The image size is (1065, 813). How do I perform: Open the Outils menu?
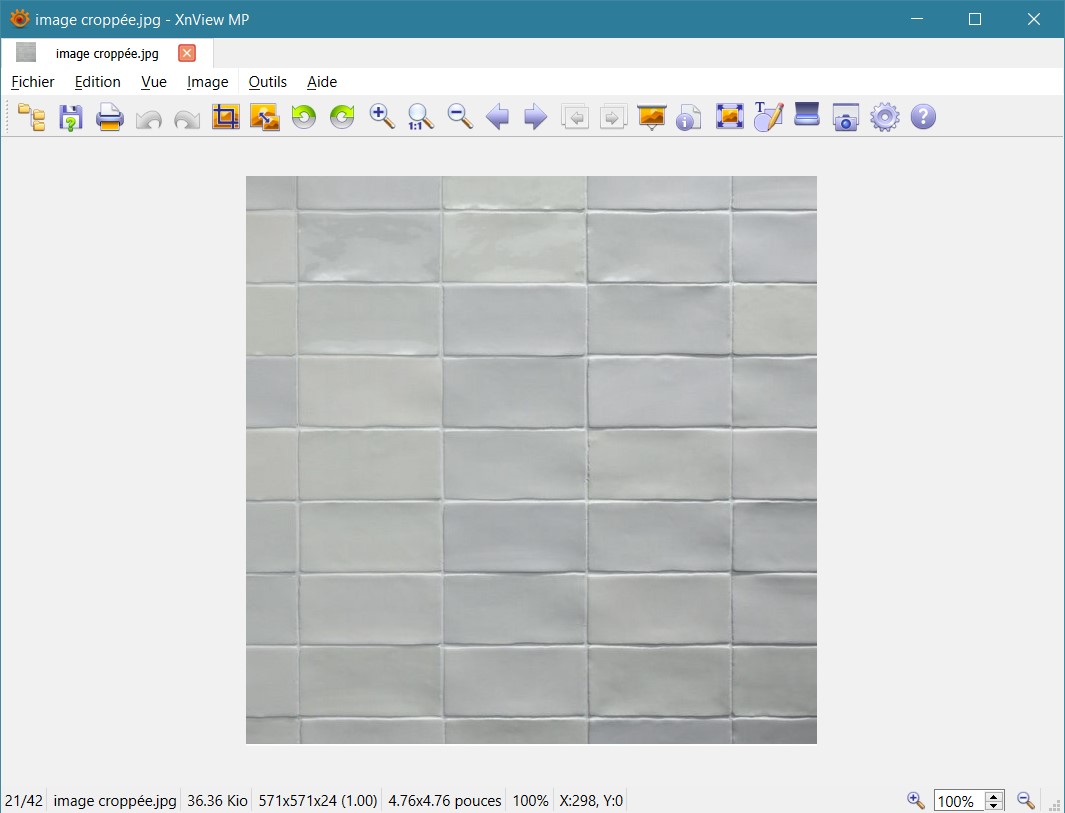click(x=267, y=82)
